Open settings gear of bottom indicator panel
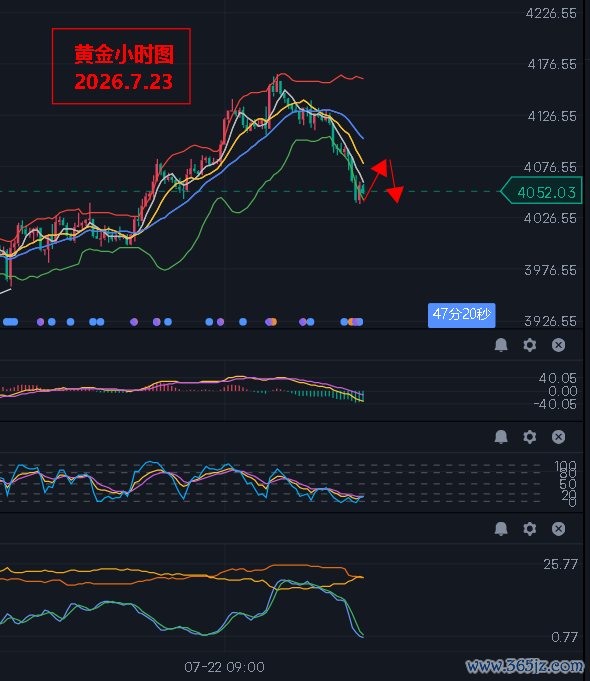The width and height of the screenshot is (590, 681). [529, 529]
